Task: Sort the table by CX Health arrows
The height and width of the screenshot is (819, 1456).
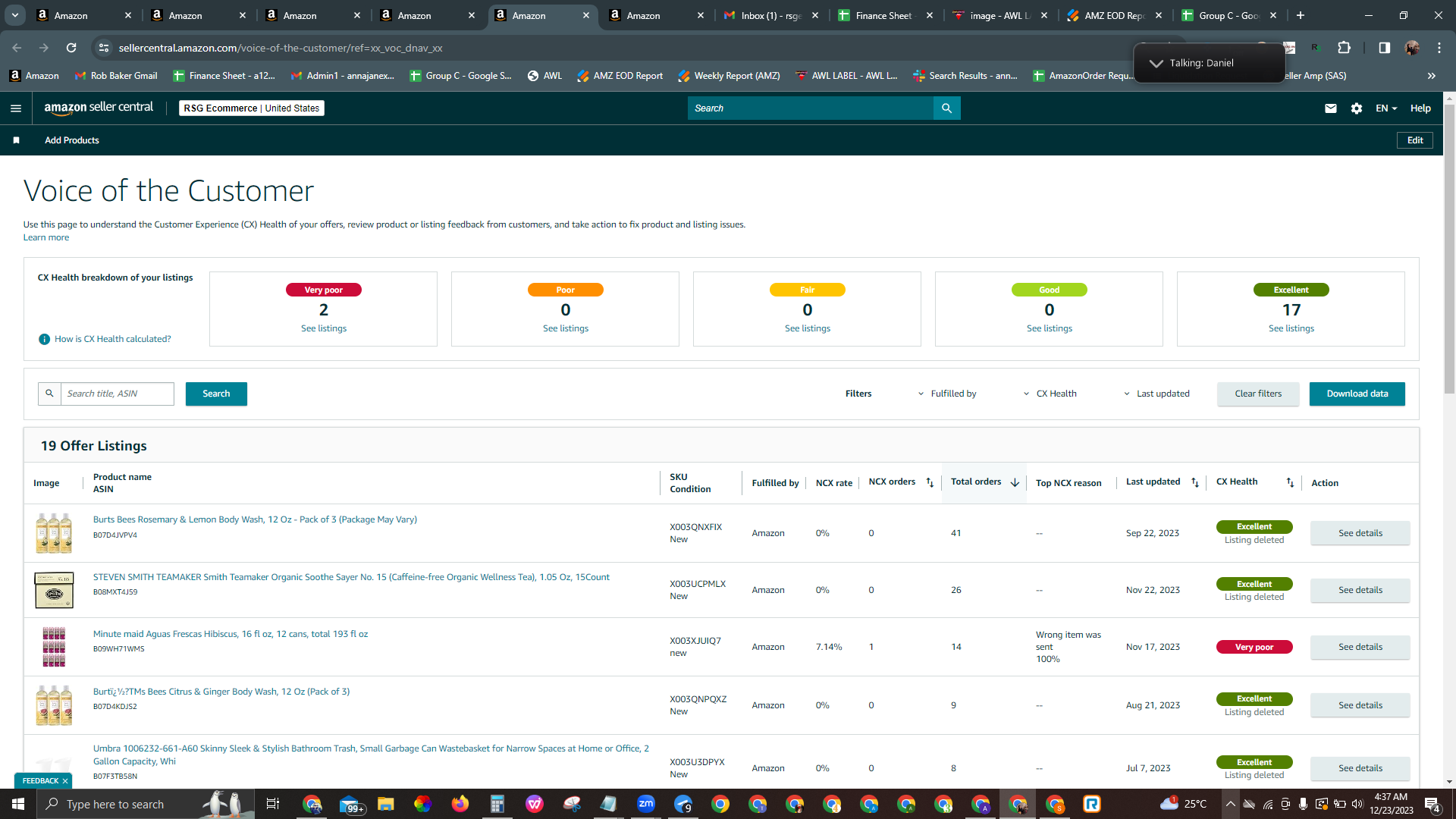Action: click(1290, 482)
